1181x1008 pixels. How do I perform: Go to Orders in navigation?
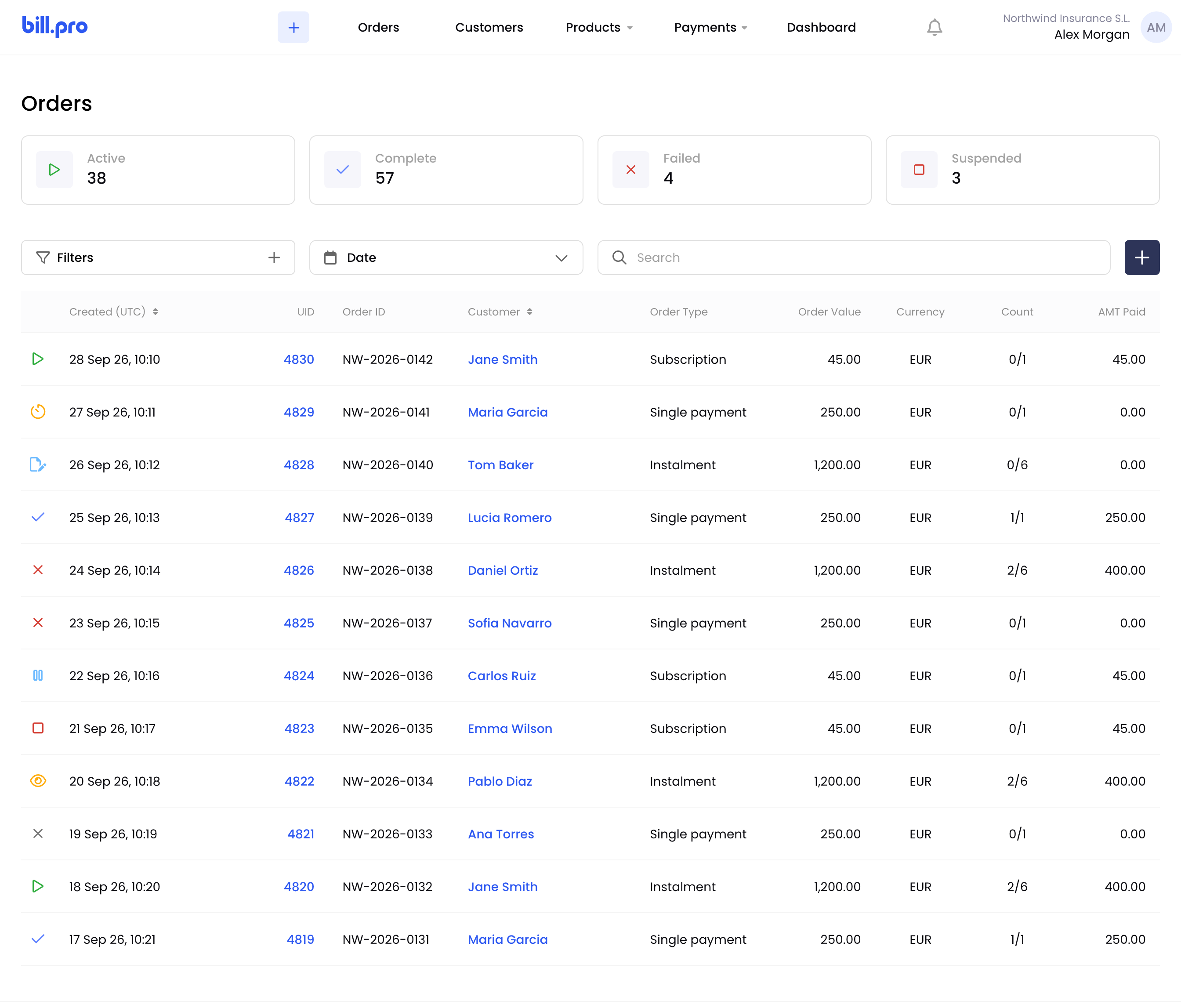pos(378,27)
